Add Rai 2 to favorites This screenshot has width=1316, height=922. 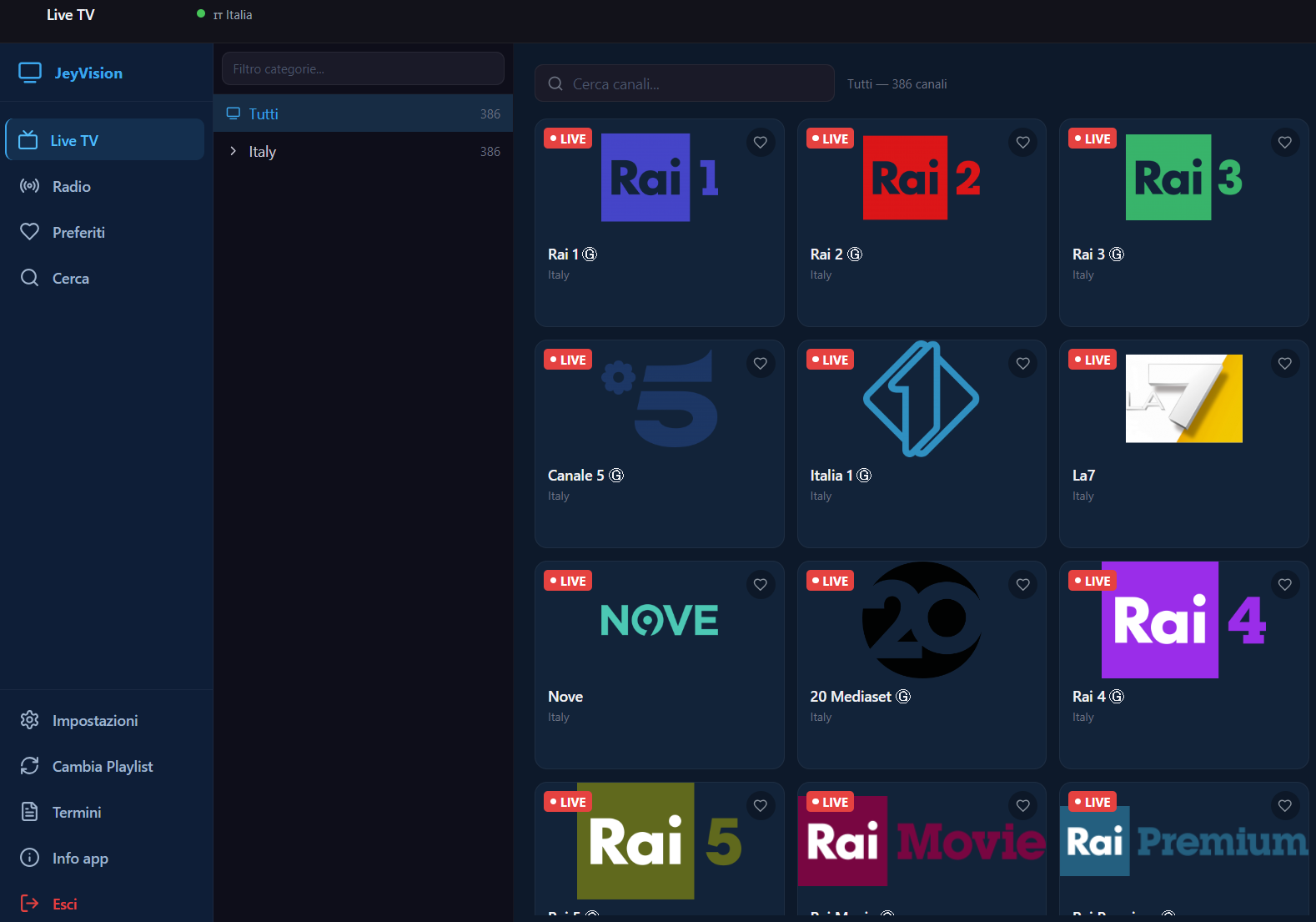pyautogui.click(x=1023, y=143)
